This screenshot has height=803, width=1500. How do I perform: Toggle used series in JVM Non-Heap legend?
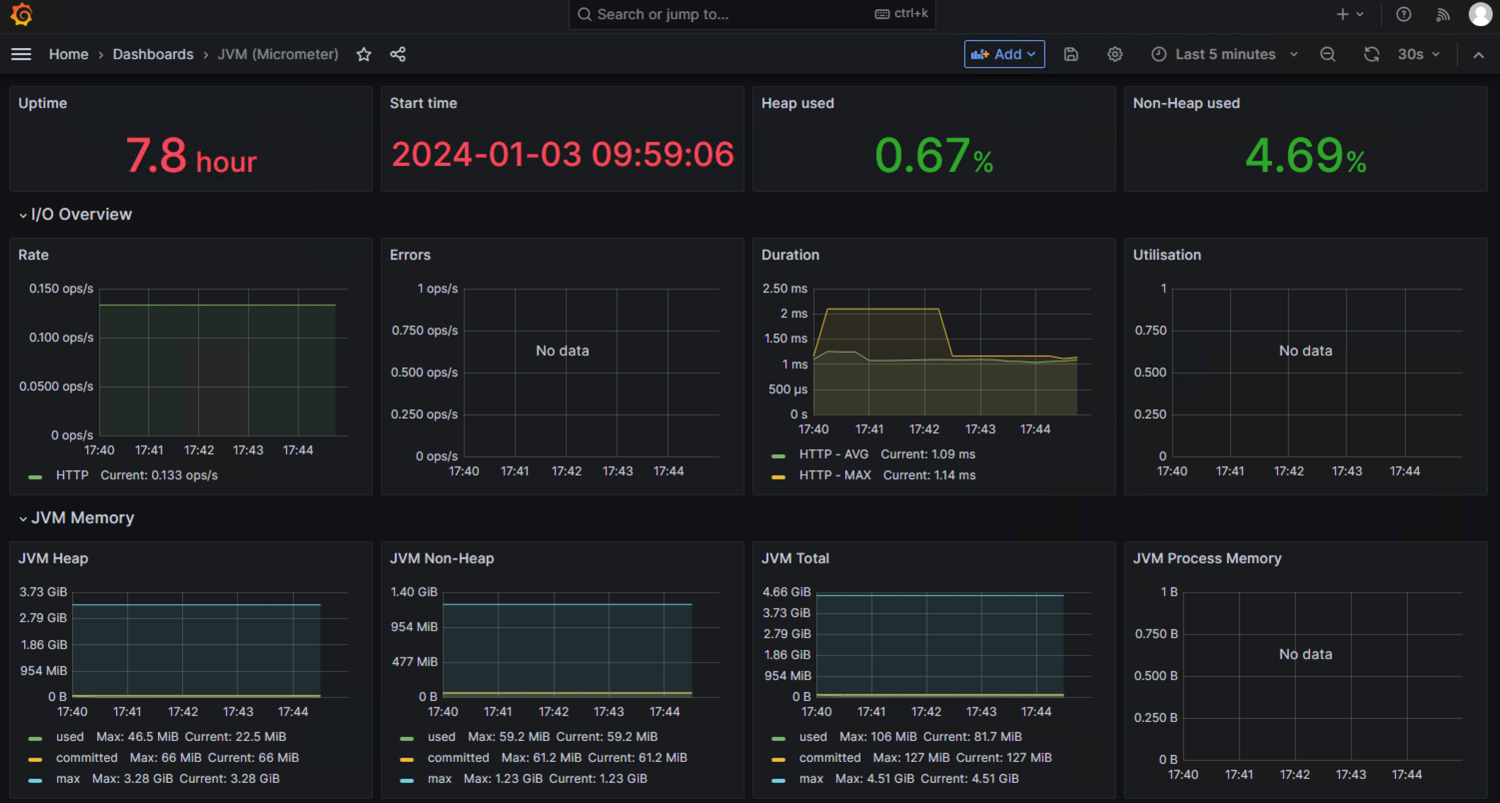pos(441,737)
